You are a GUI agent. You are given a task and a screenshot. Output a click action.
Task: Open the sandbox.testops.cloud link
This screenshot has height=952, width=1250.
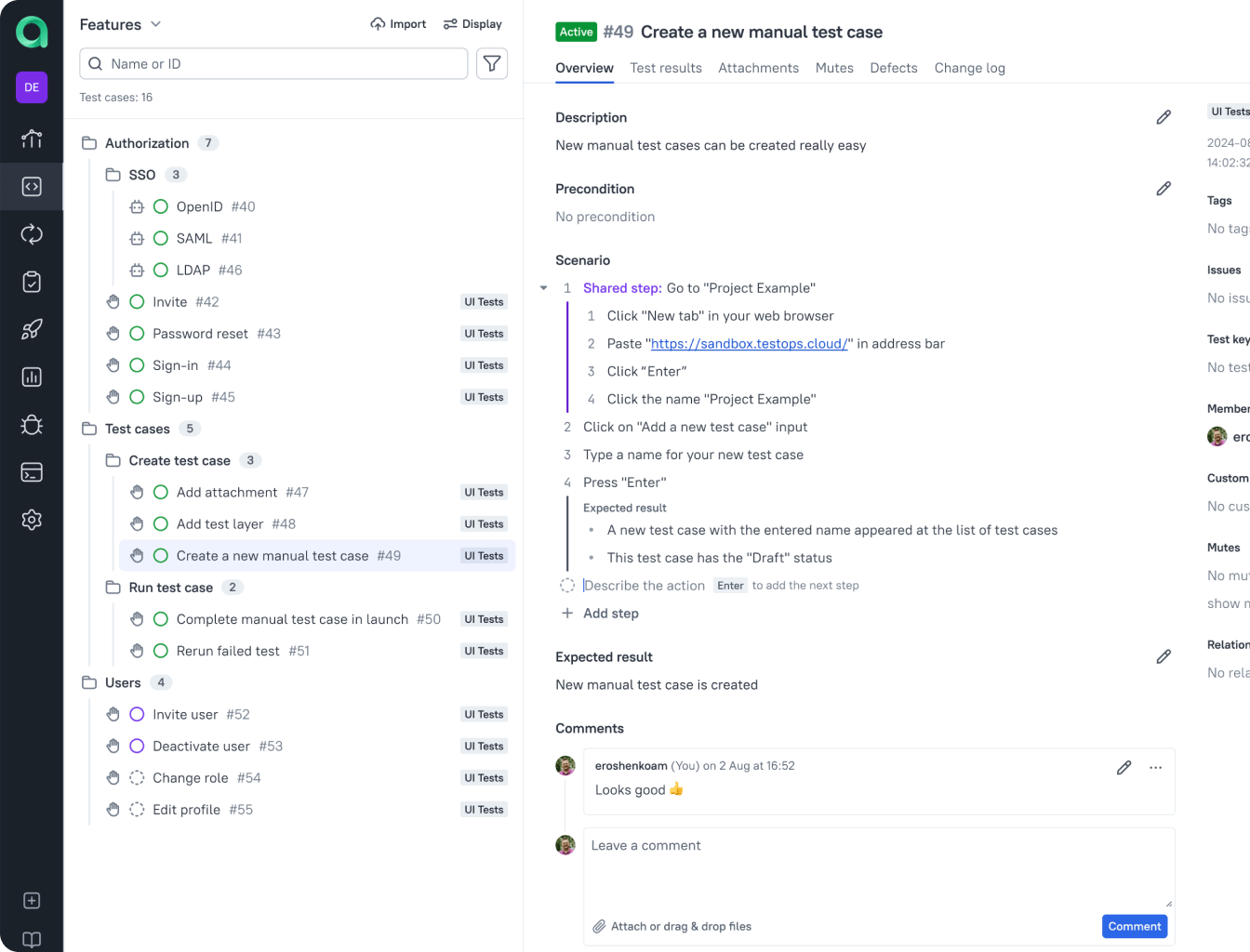click(749, 344)
